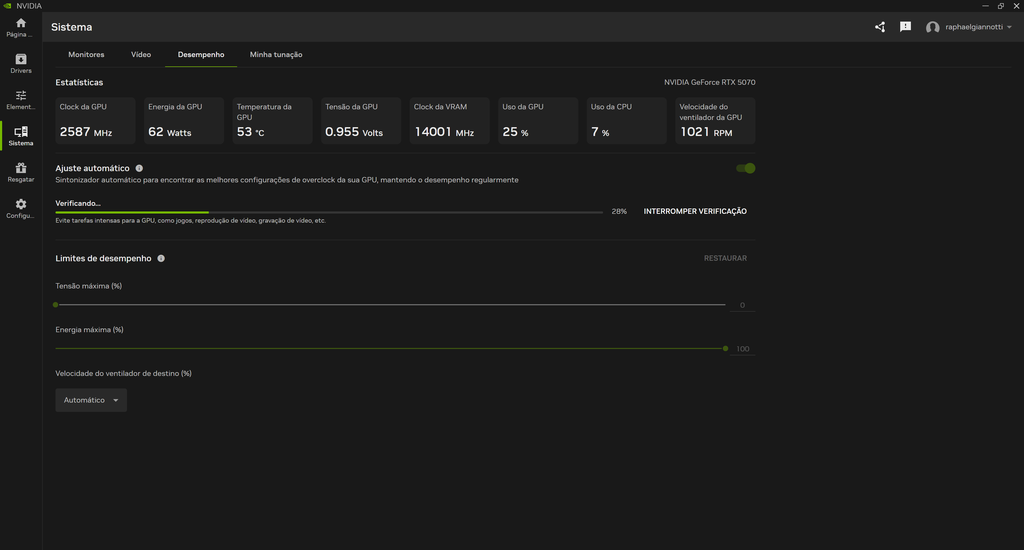
Task: Click the user profile avatar icon
Action: (933, 28)
